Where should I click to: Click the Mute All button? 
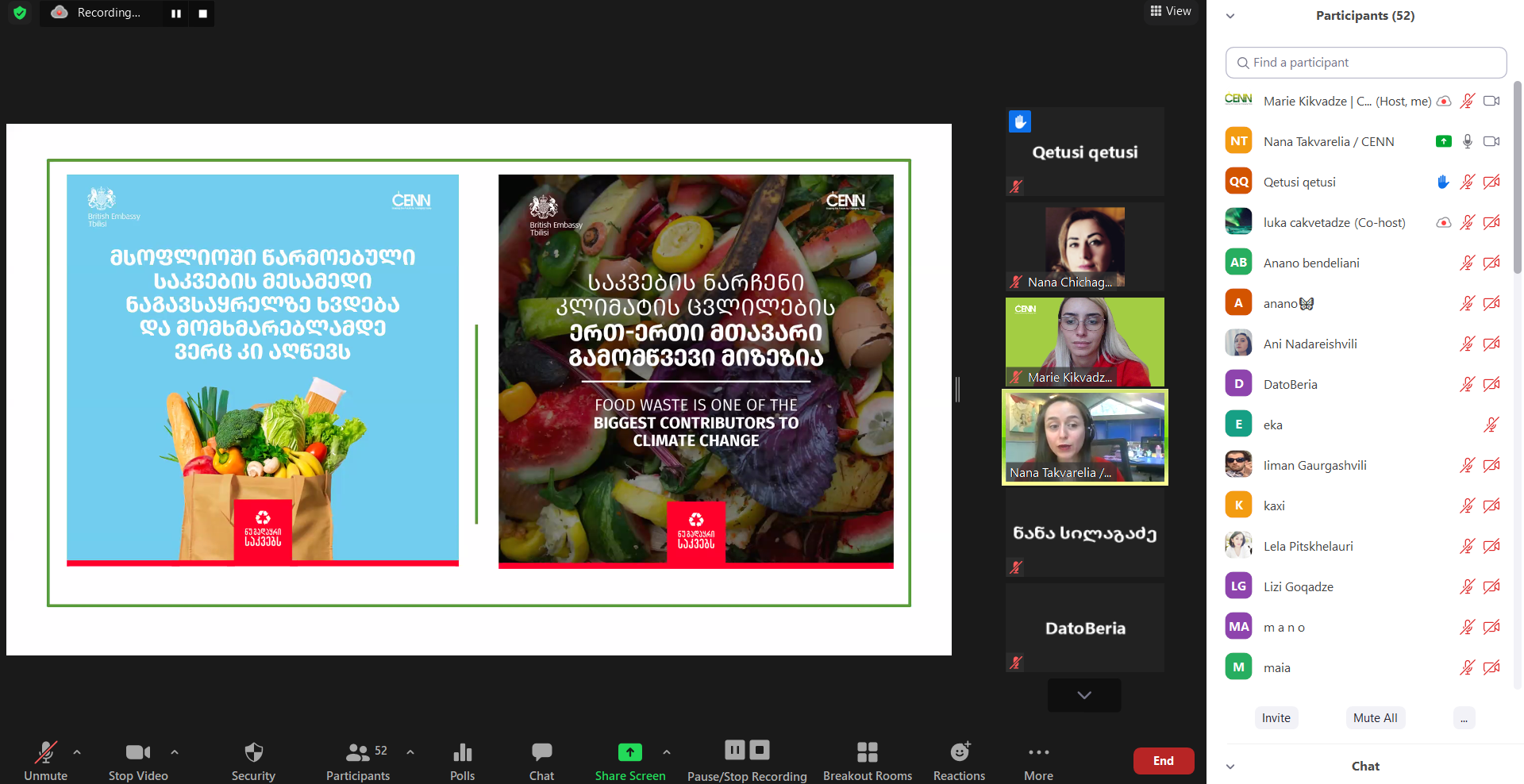pos(1375,718)
